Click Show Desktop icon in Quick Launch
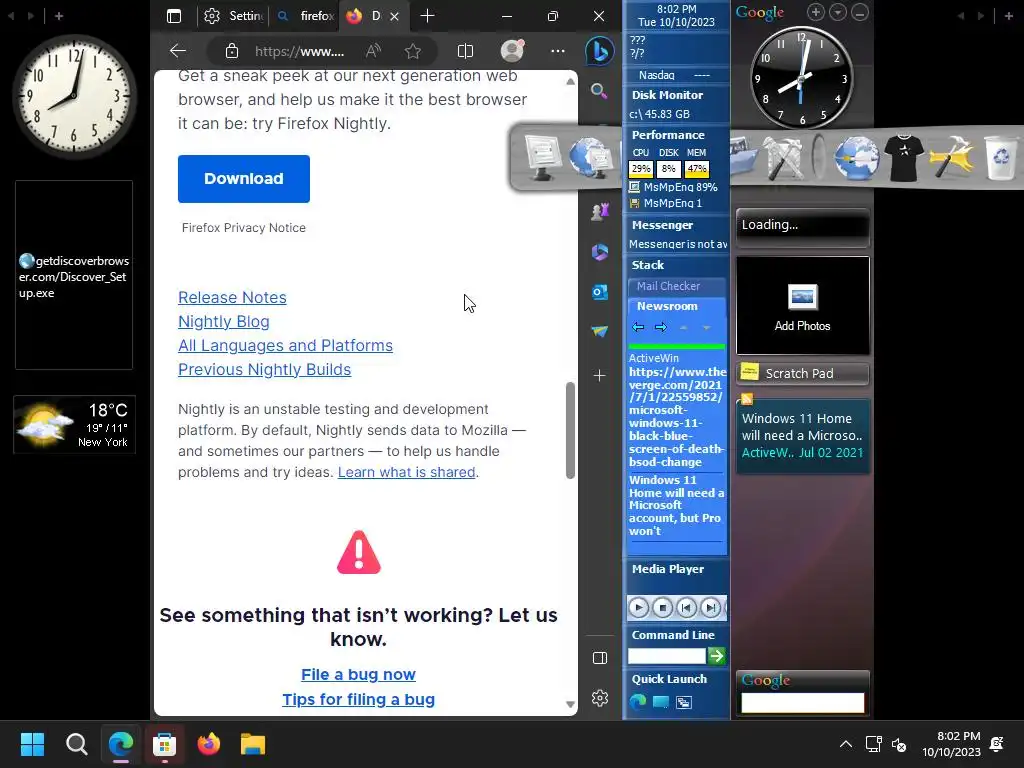This screenshot has width=1024, height=768. (661, 702)
